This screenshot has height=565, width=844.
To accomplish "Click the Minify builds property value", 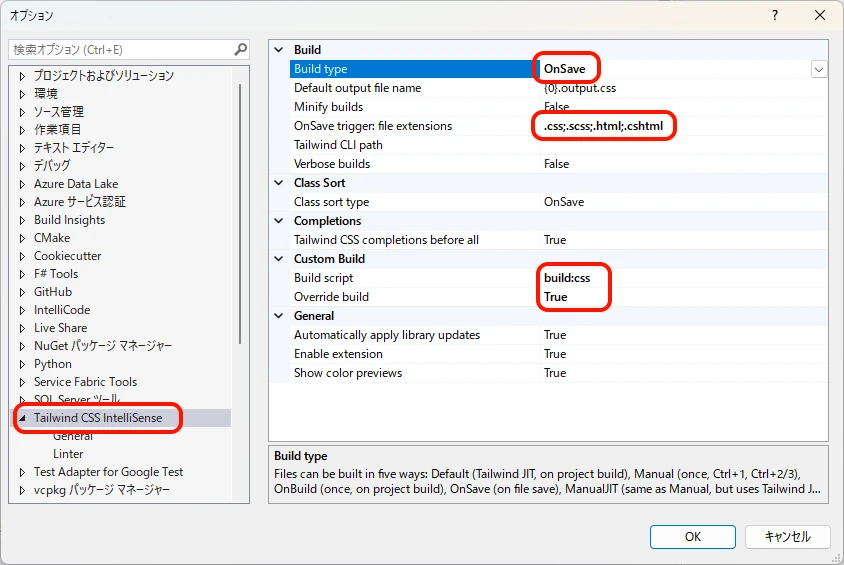I will [680, 107].
